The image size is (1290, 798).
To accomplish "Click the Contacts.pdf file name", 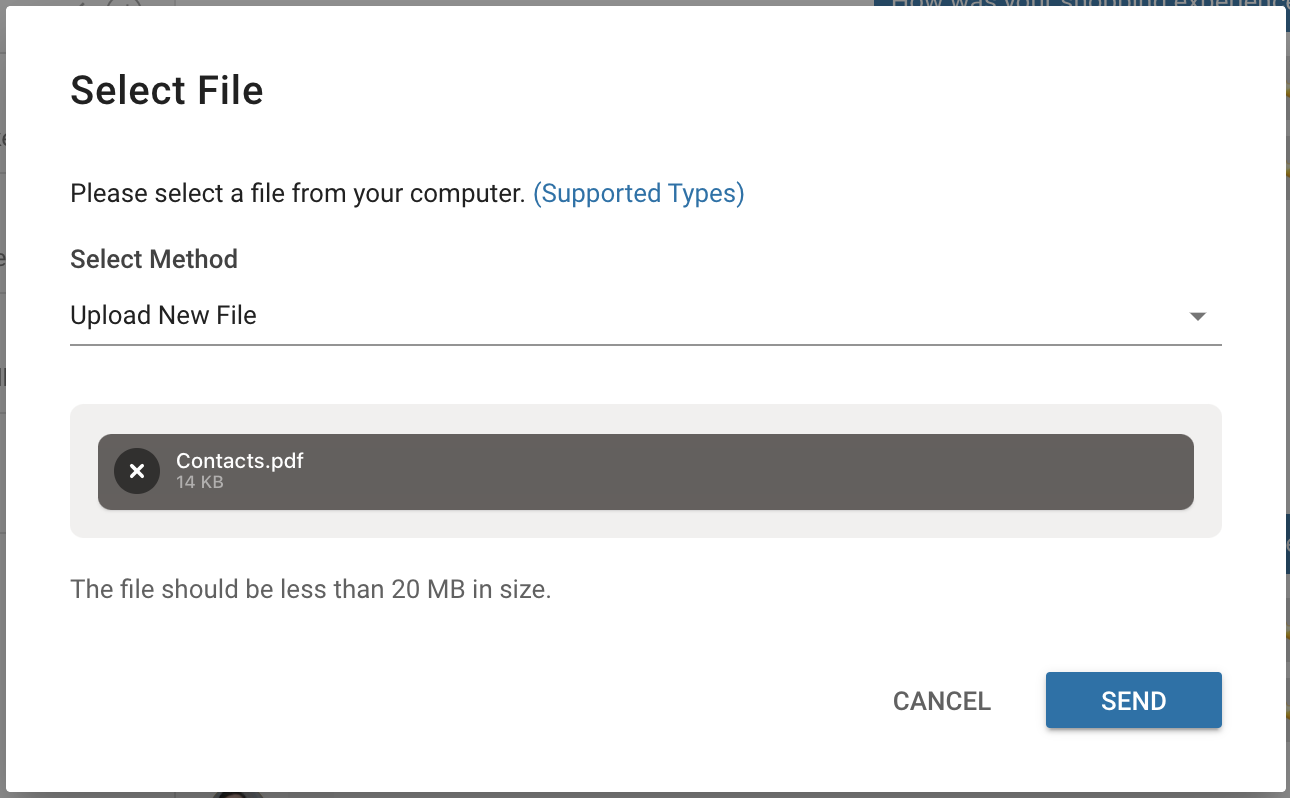I will coord(240,461).
